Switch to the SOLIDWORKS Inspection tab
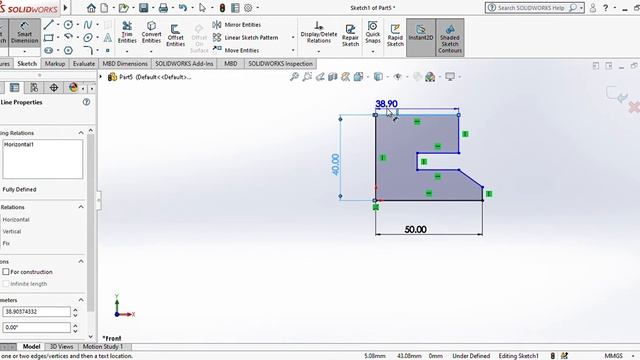Viewport: 640px width, 360px height. 280,64
